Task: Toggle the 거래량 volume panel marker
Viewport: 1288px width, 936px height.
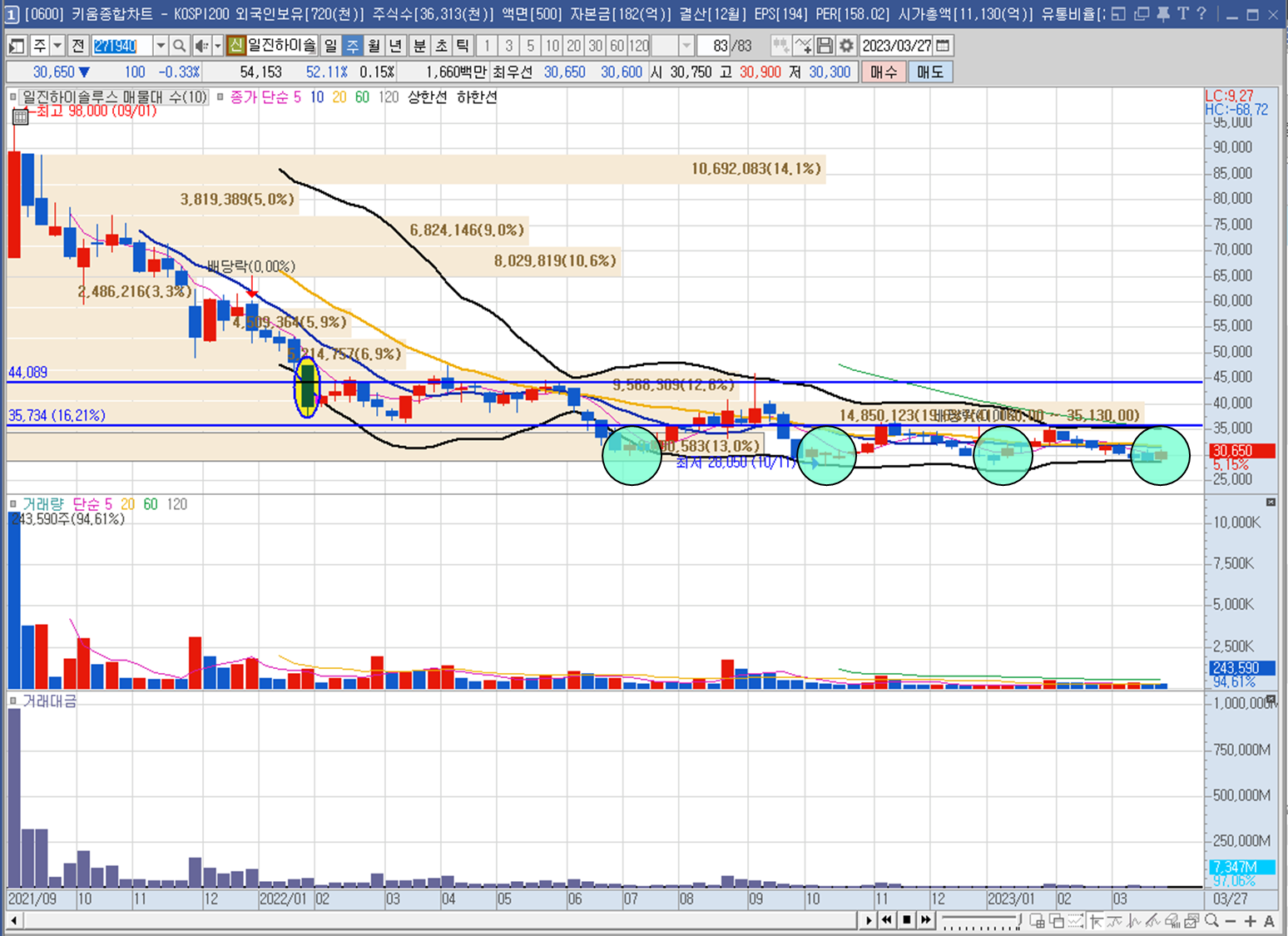Action: click(x=13, y=503)
